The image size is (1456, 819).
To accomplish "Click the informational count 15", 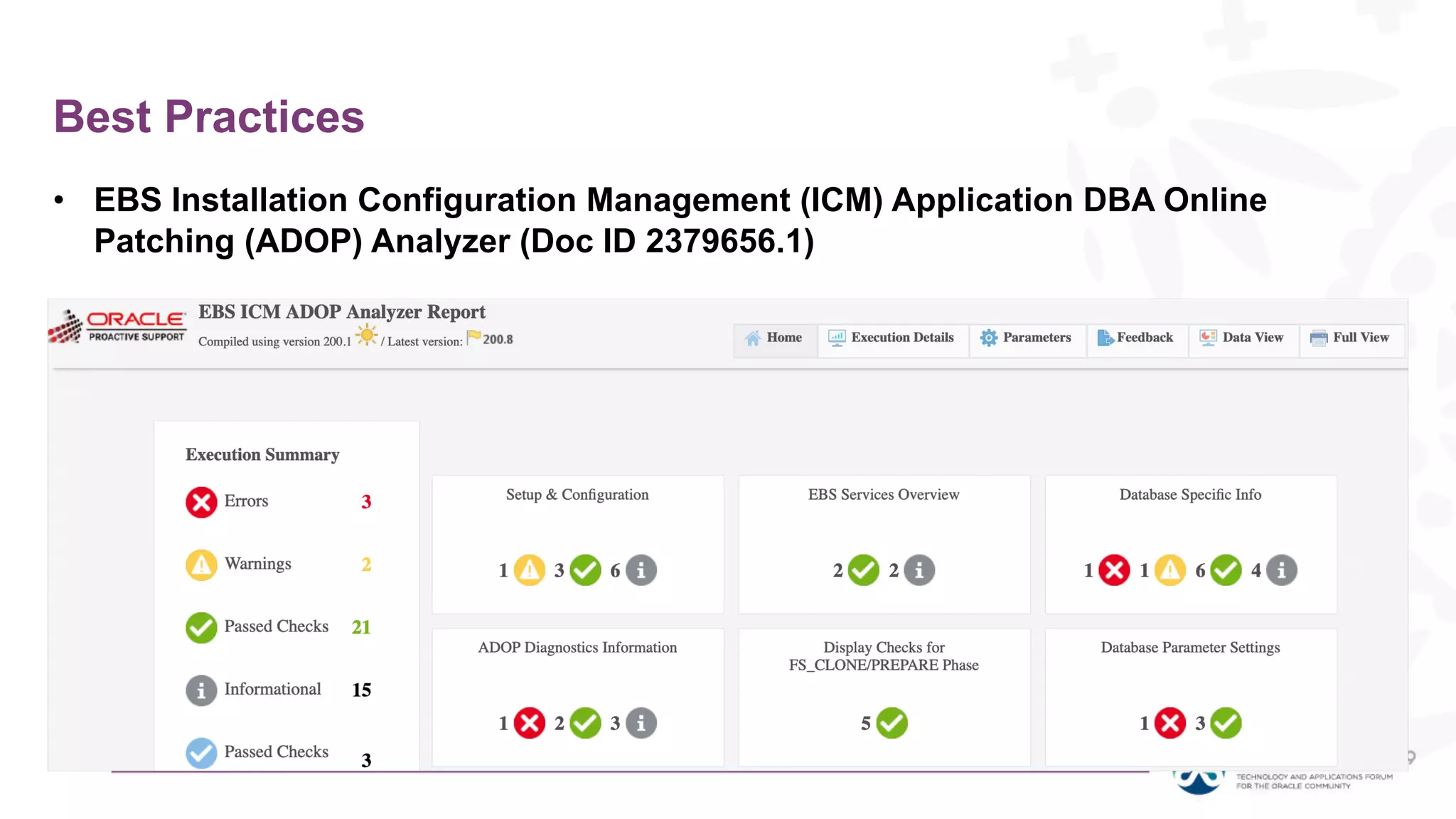I will 361,690.
